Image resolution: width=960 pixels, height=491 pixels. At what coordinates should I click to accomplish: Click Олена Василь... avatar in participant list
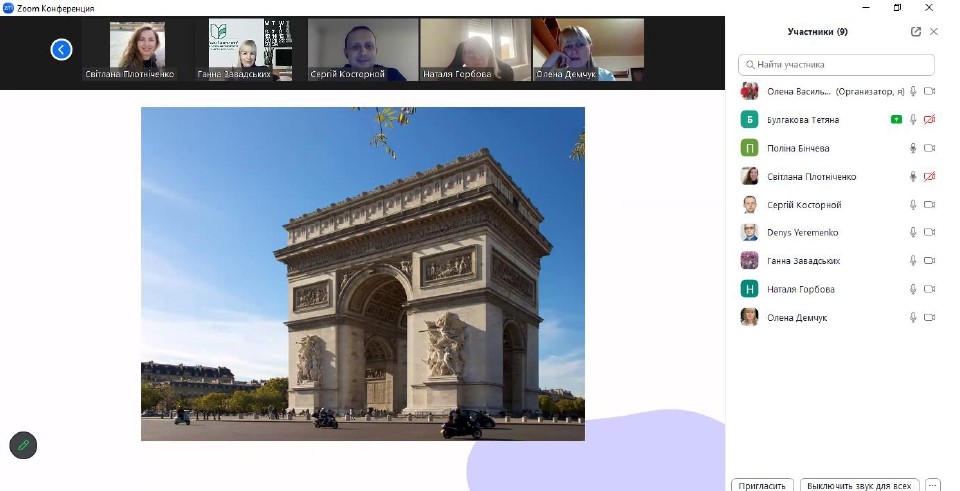point(749,91)
